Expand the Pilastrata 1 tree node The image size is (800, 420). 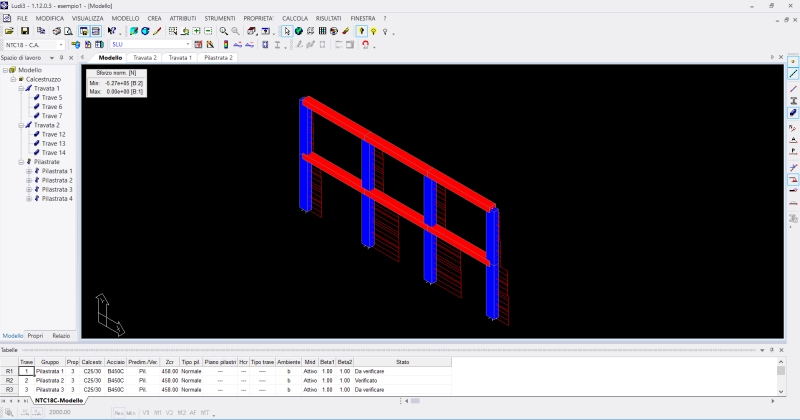29,171
